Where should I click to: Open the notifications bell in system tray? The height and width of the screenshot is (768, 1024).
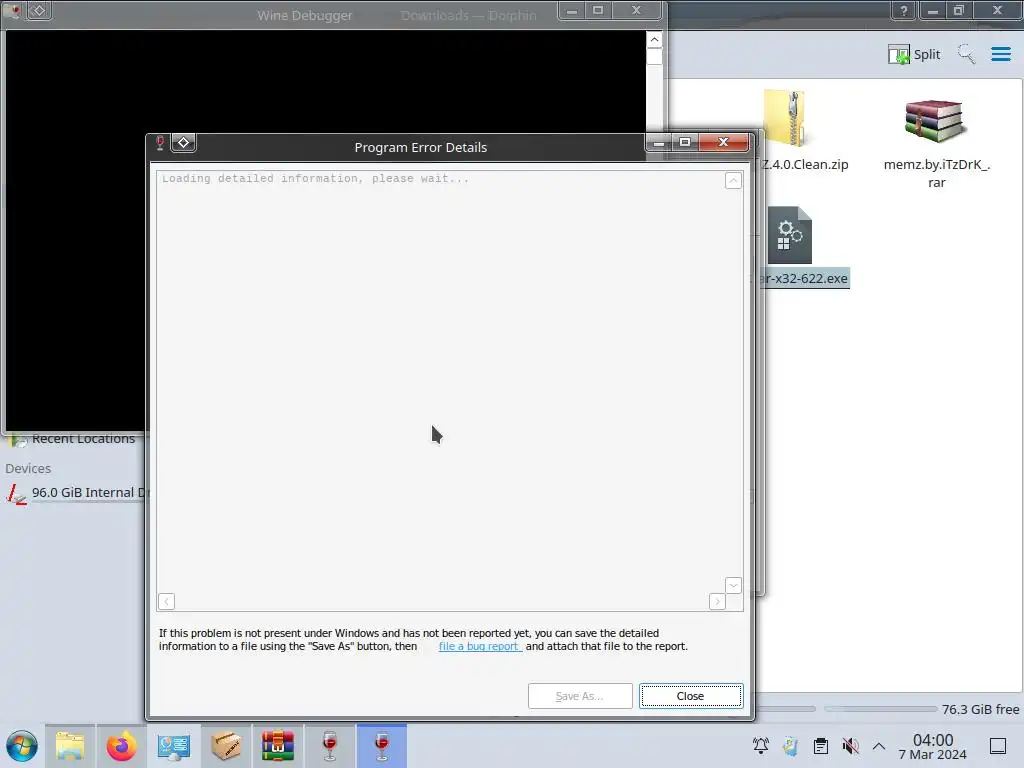pyautogui.click(x=761, y=746)
